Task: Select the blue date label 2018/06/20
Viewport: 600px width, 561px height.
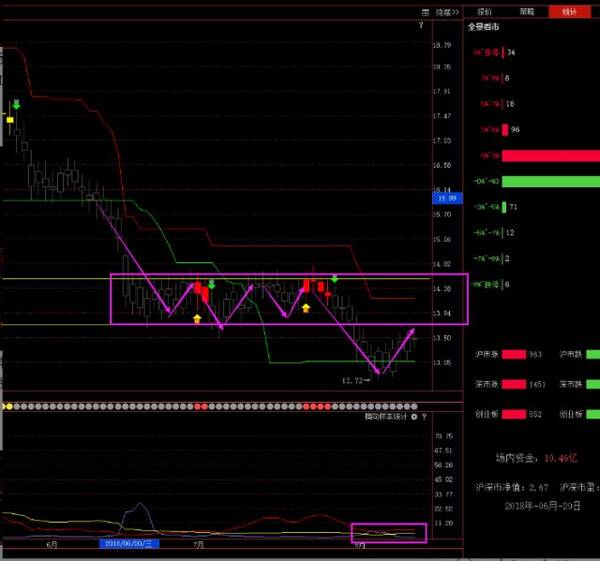Action: point(129,544)
